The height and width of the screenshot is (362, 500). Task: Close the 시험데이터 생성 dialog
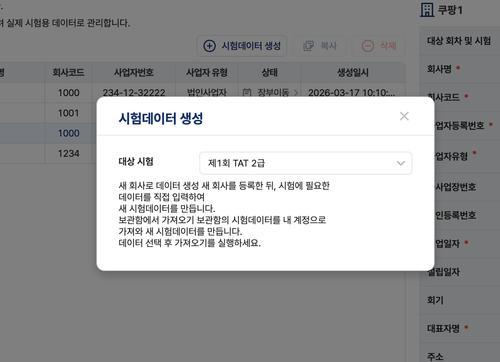click(404, 116)
